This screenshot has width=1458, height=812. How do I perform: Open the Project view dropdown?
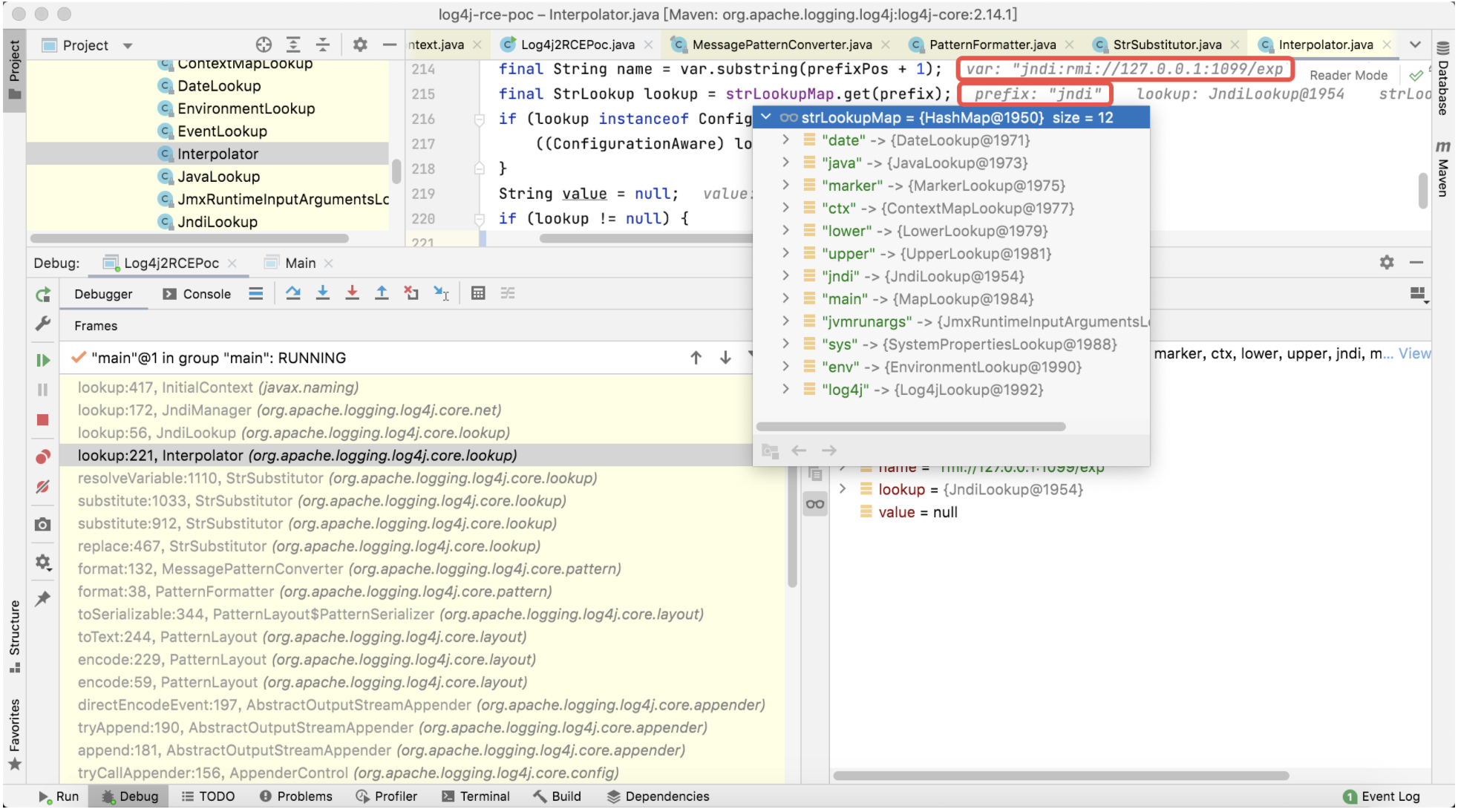(x=128, y=45)
